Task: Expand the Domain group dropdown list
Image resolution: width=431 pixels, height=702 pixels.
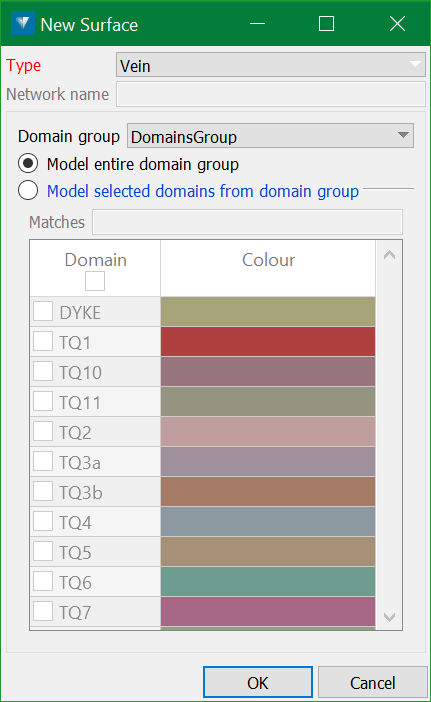Action: pos(270,136)
